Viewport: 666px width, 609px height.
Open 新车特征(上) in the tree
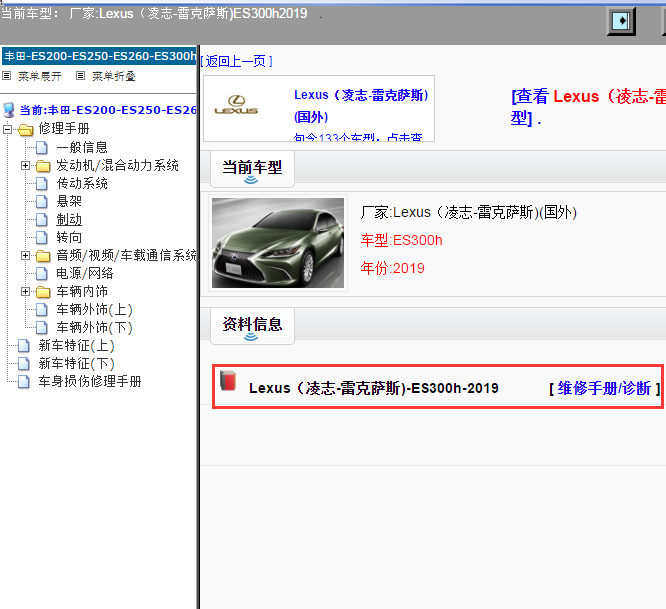coord(76,346)
